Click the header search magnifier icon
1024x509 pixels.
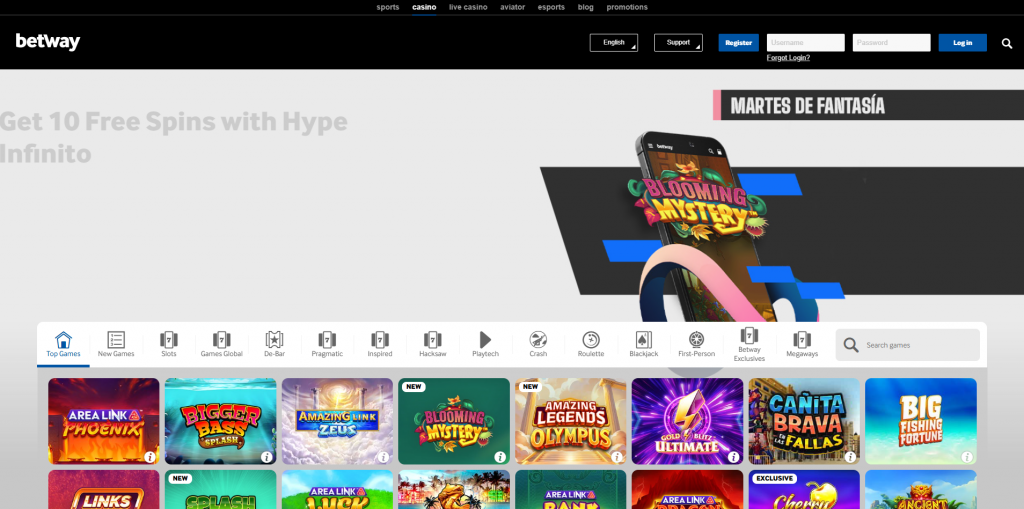coord(1007,43)
